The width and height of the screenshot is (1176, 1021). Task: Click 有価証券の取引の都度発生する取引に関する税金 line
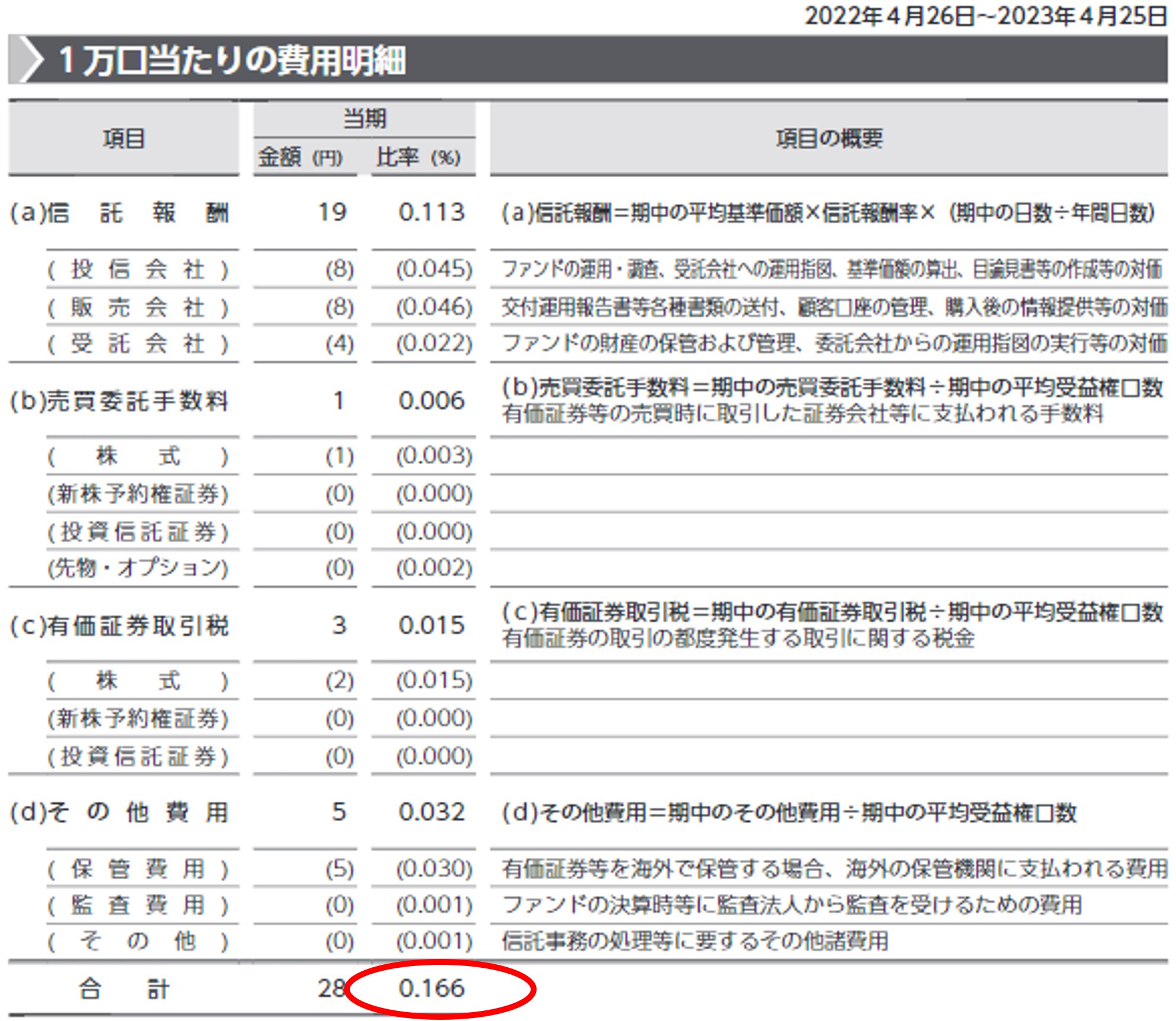pyautogui.click(x=738, y=638)
